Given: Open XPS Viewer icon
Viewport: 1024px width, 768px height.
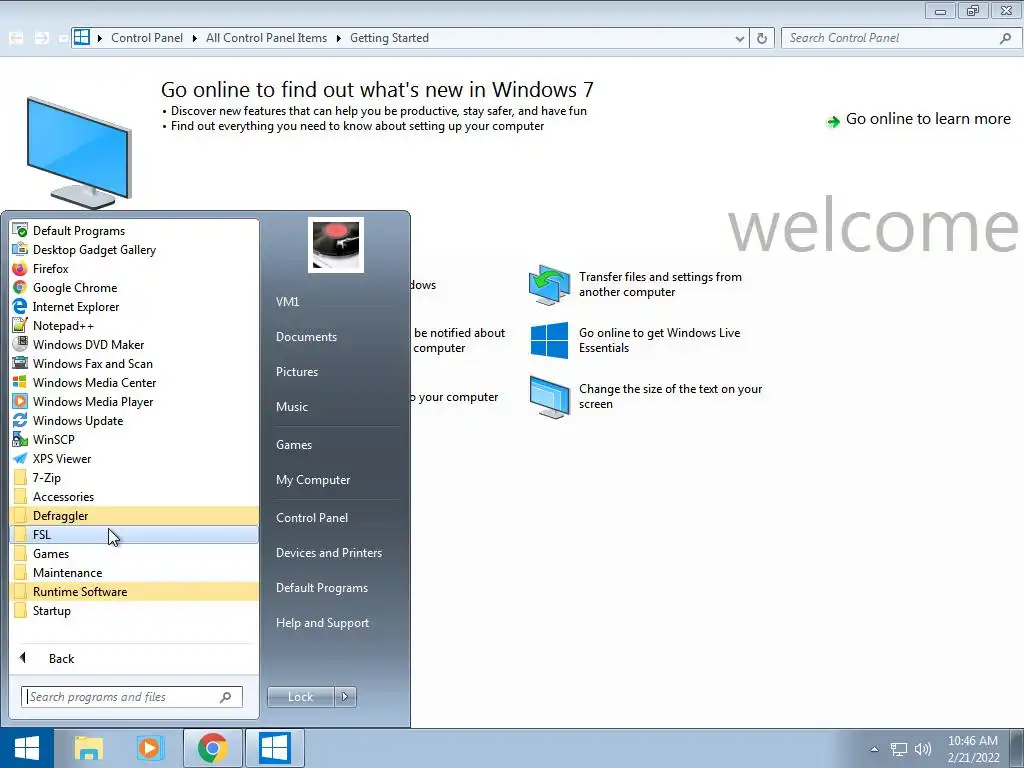Looking at the screenshot, I should [20, 458].
